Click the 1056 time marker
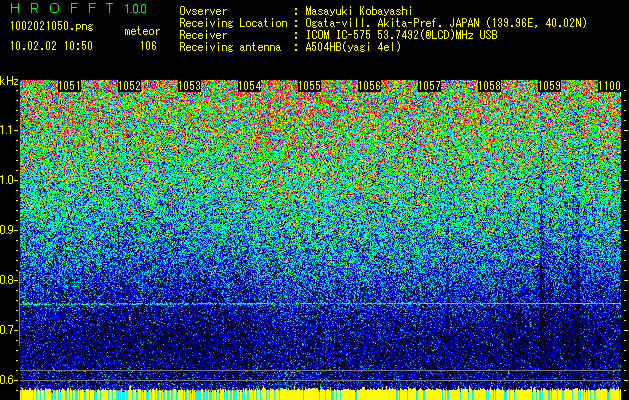629x400 pixels. [x=369, y=86]
